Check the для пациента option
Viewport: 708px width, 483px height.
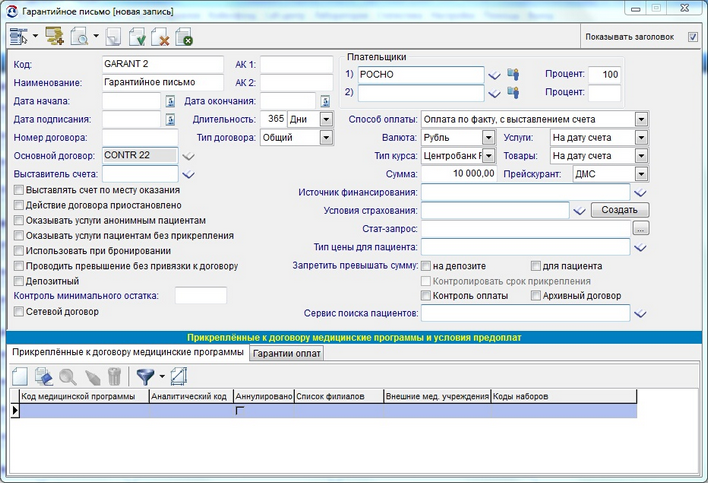536,266
